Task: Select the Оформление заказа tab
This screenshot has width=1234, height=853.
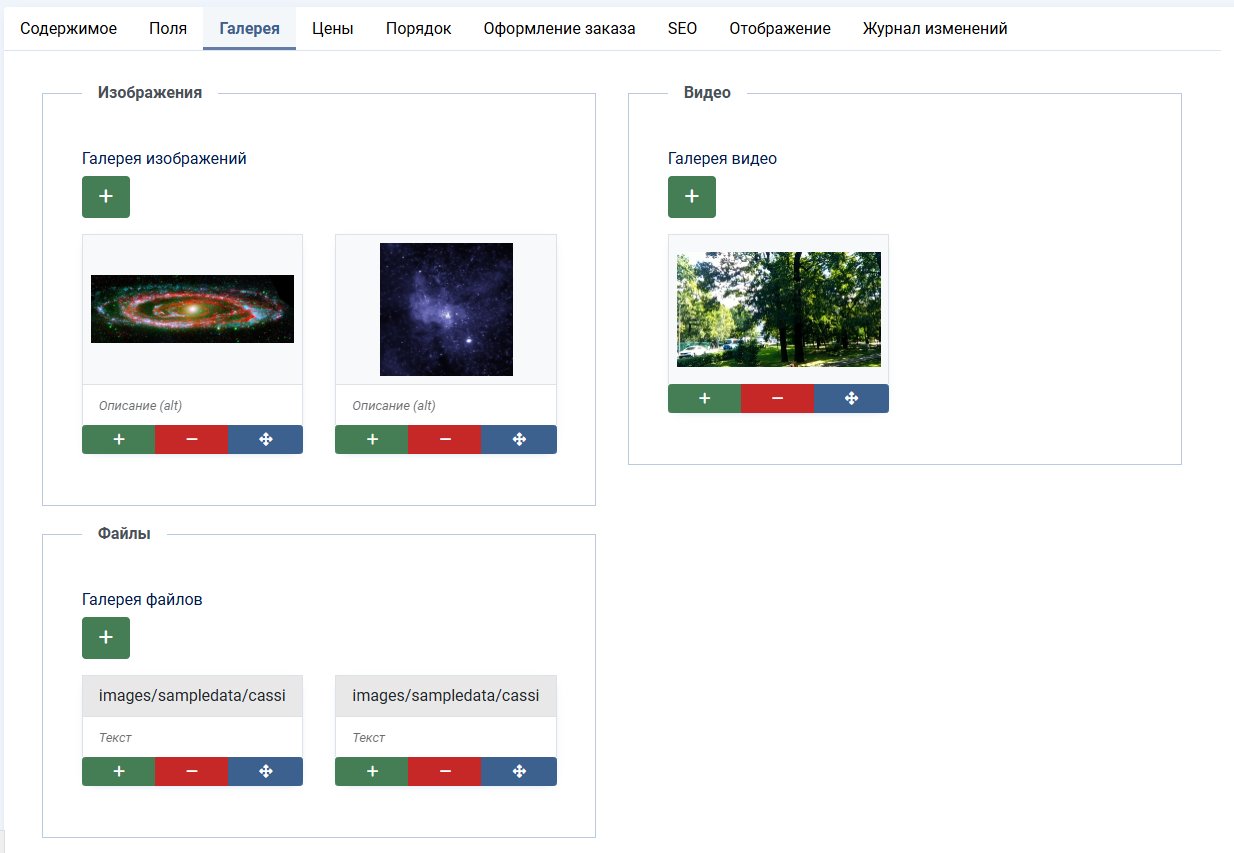Action: click(x=559, y=29)
